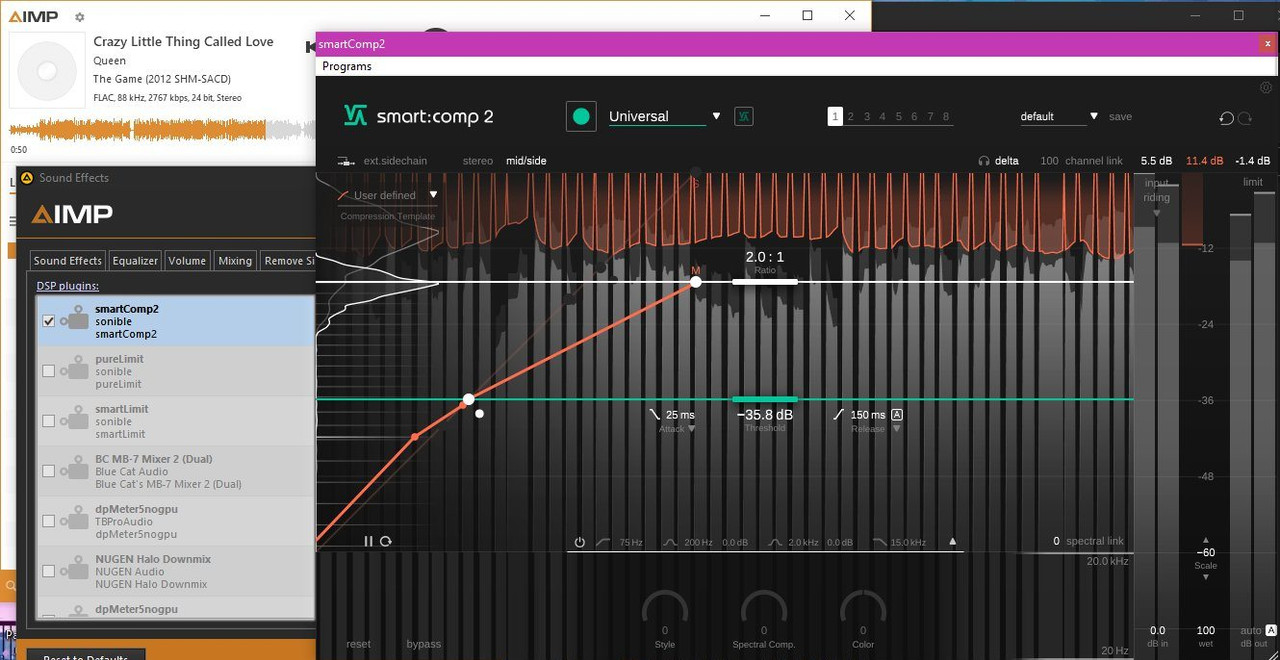This screenshot has width=1280, height=660.
Task: Enable the pureLimit plugin checkbox
Action: coord(49,371)
